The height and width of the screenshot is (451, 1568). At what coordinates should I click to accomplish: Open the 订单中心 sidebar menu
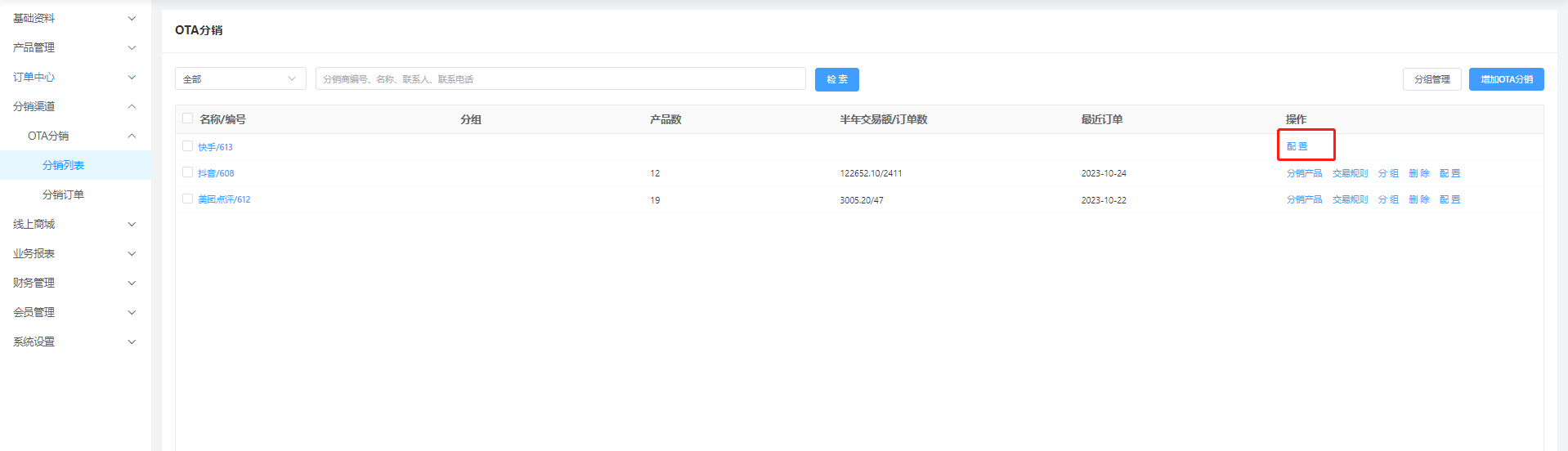pyautogui.click(x=74, y=77)
